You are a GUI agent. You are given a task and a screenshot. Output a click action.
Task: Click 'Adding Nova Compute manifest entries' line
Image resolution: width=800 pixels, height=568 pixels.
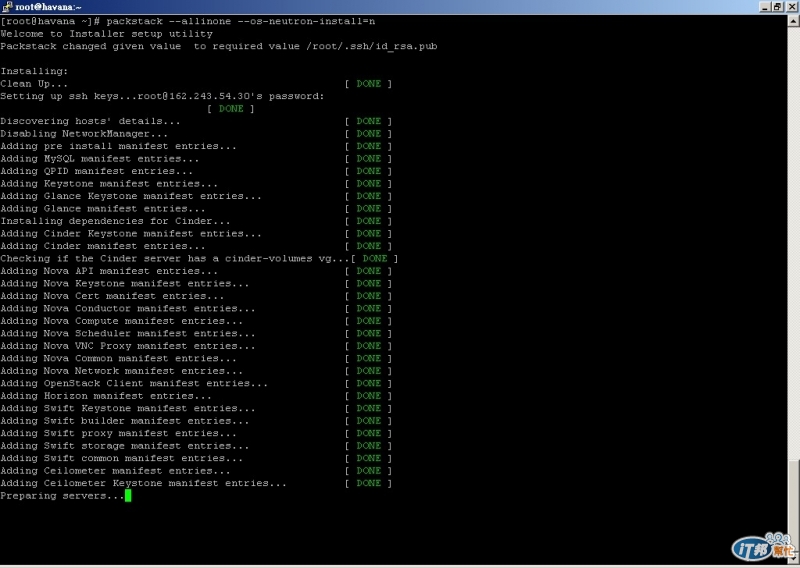[x=121, y=321]
